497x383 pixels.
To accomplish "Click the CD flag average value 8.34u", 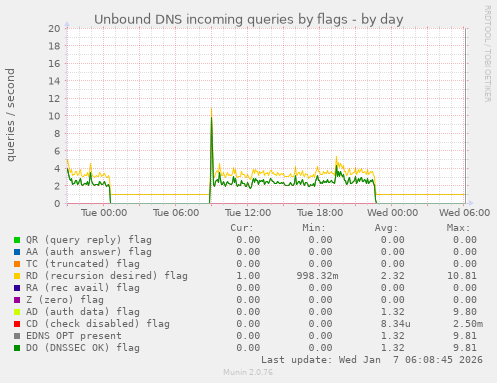I will click(396, 324).
